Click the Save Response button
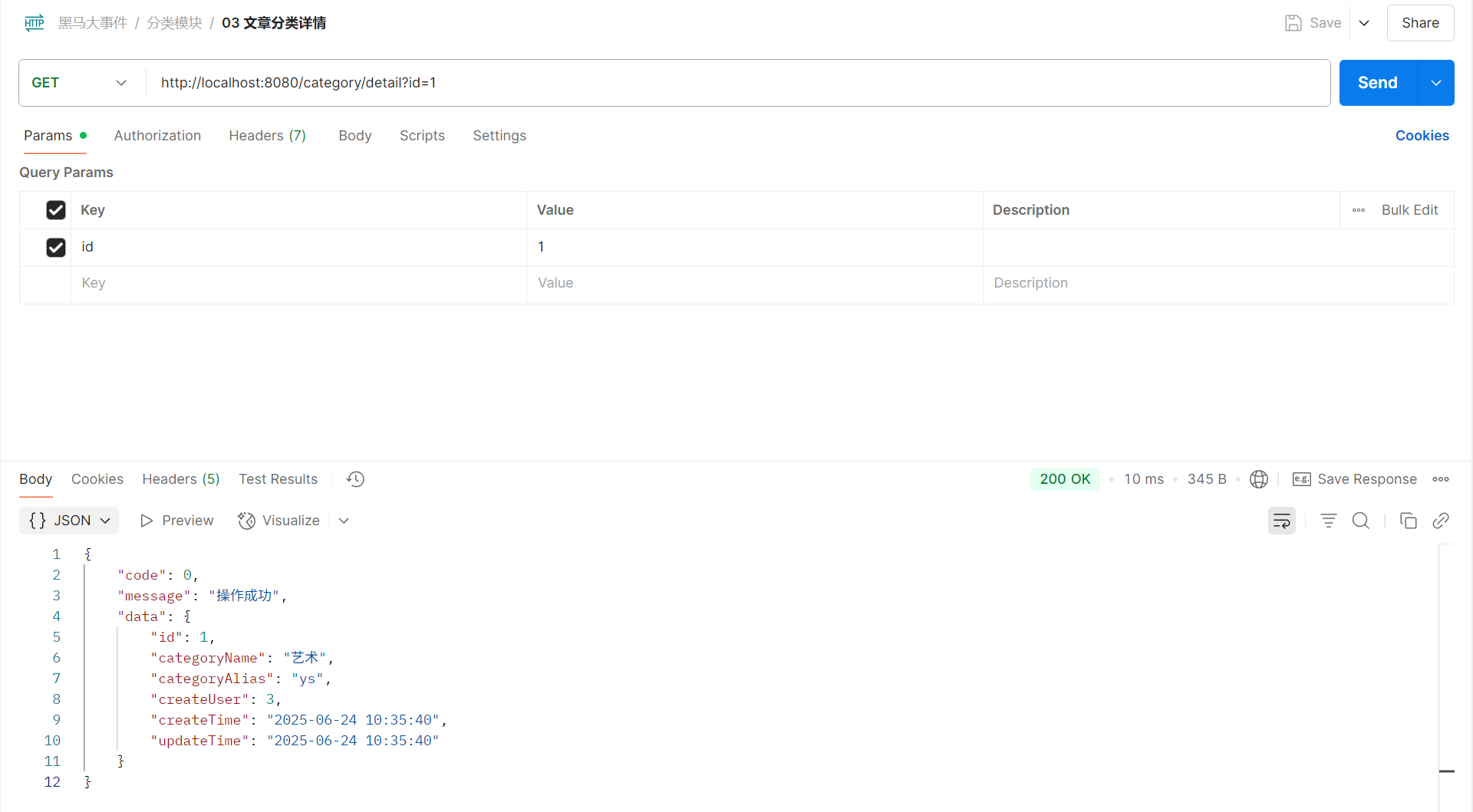Screen dimensions: 1473x812 coord(1355,479)
